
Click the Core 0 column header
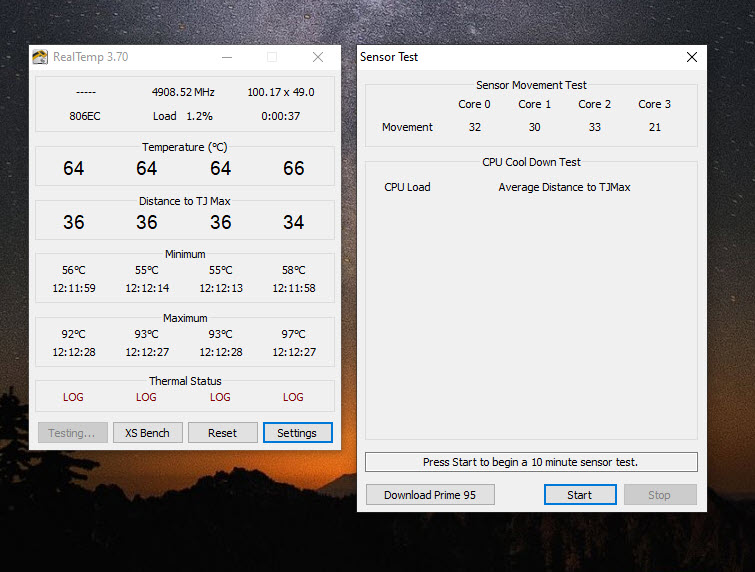click(474, 104)
